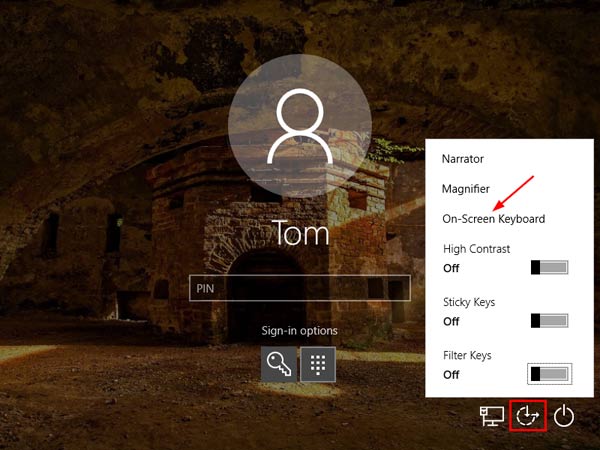Enable the High Contrast toggle switch
This screenshot has height=450, width=600.
pos(549,268)
